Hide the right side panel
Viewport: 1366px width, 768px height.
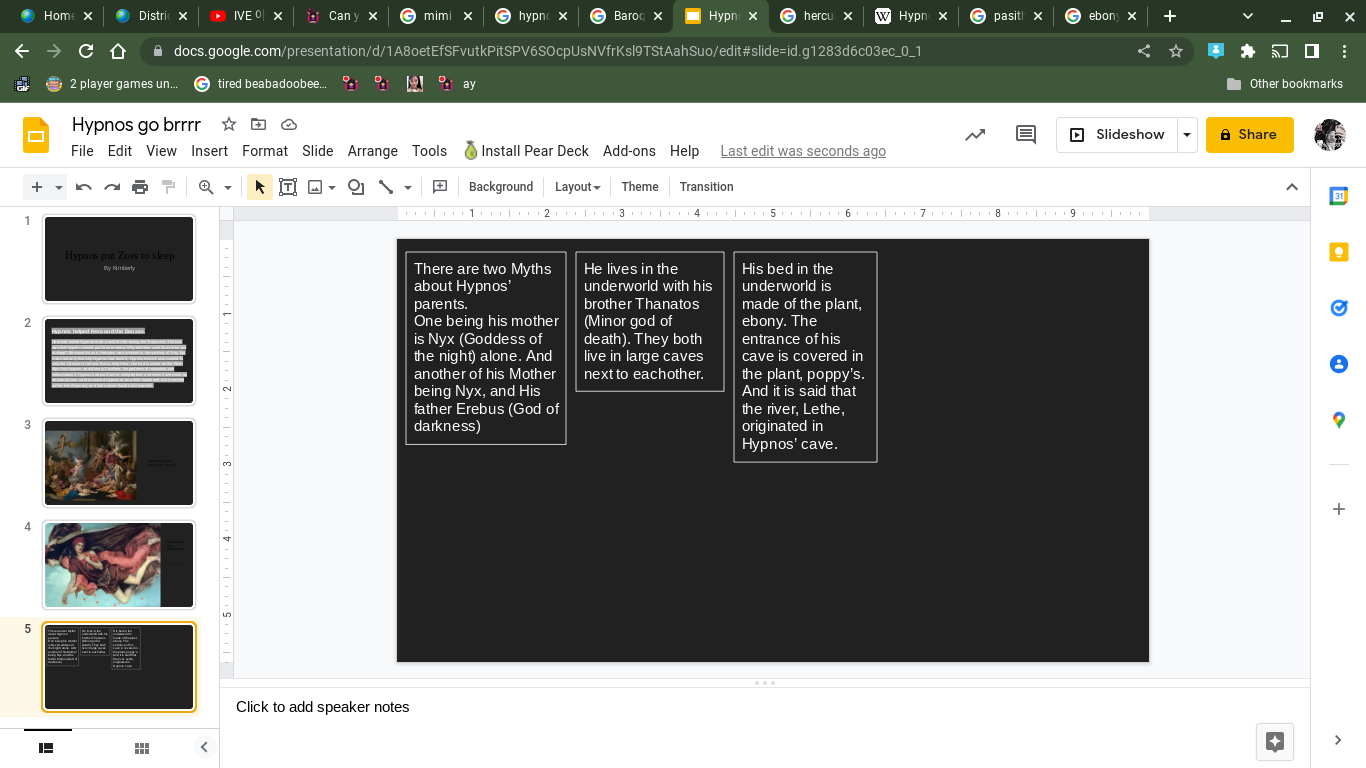click(1338, 740)
